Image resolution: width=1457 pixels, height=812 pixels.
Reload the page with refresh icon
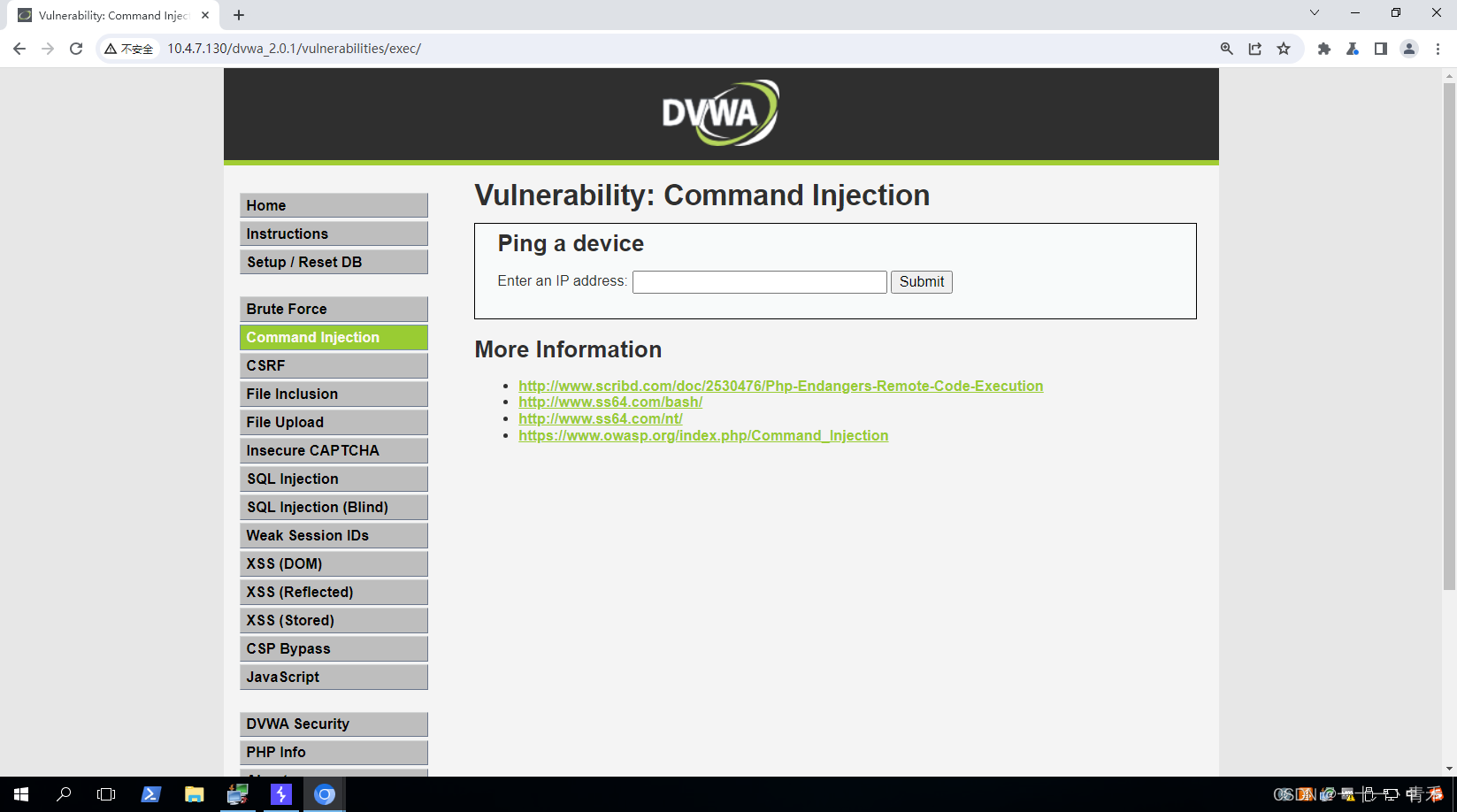tap(76, 49)
